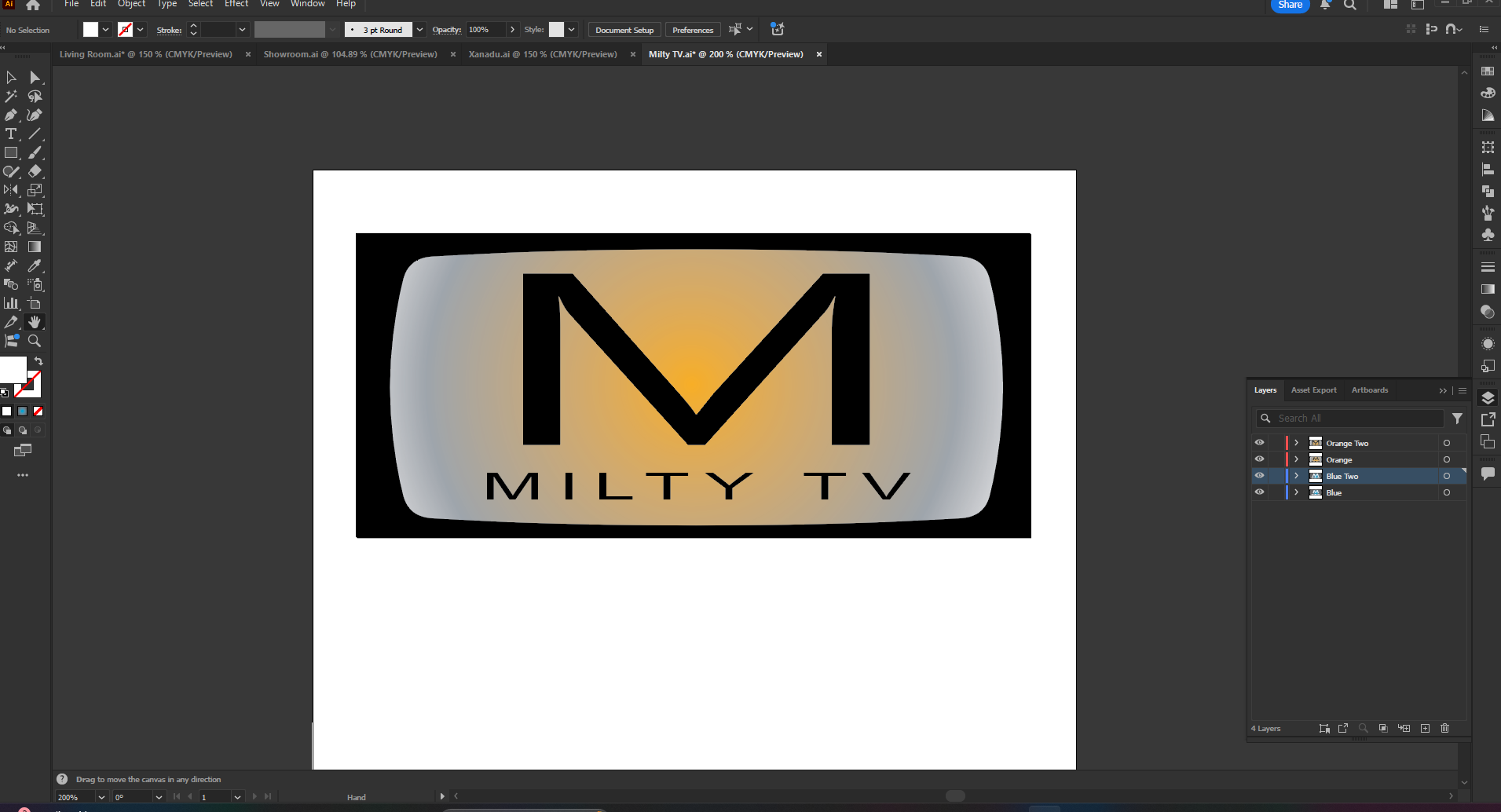1501x812 pixels.
Task: Select the Scale tool
Action: point(35,190)
